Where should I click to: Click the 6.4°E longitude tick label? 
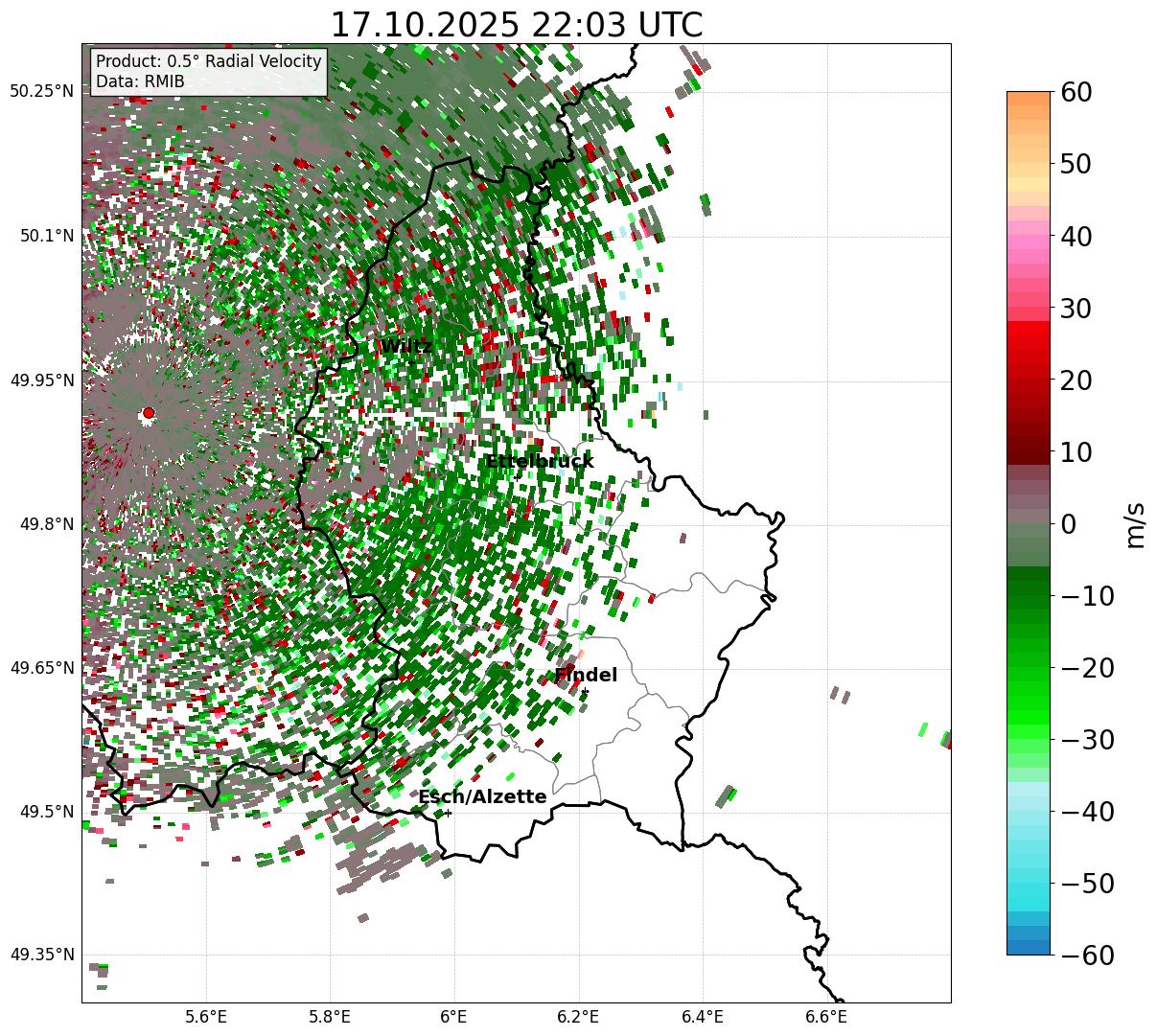pos(703,1017)
